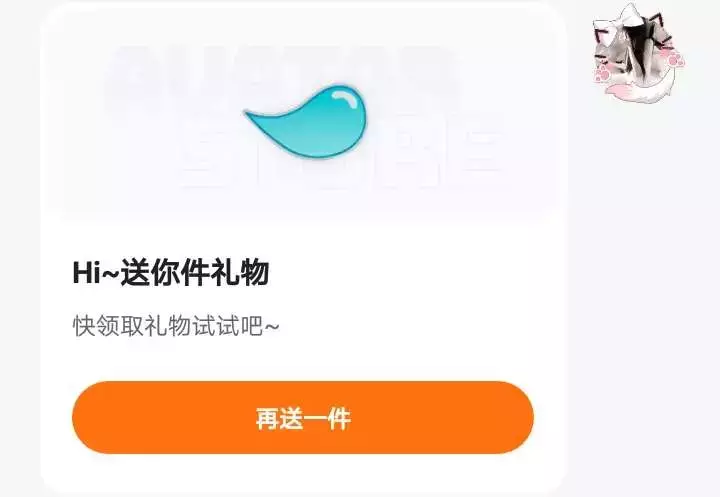Tap the 再送一件 label on the button
The height and width of the screenshot is (497, 720).
(304, 418)
